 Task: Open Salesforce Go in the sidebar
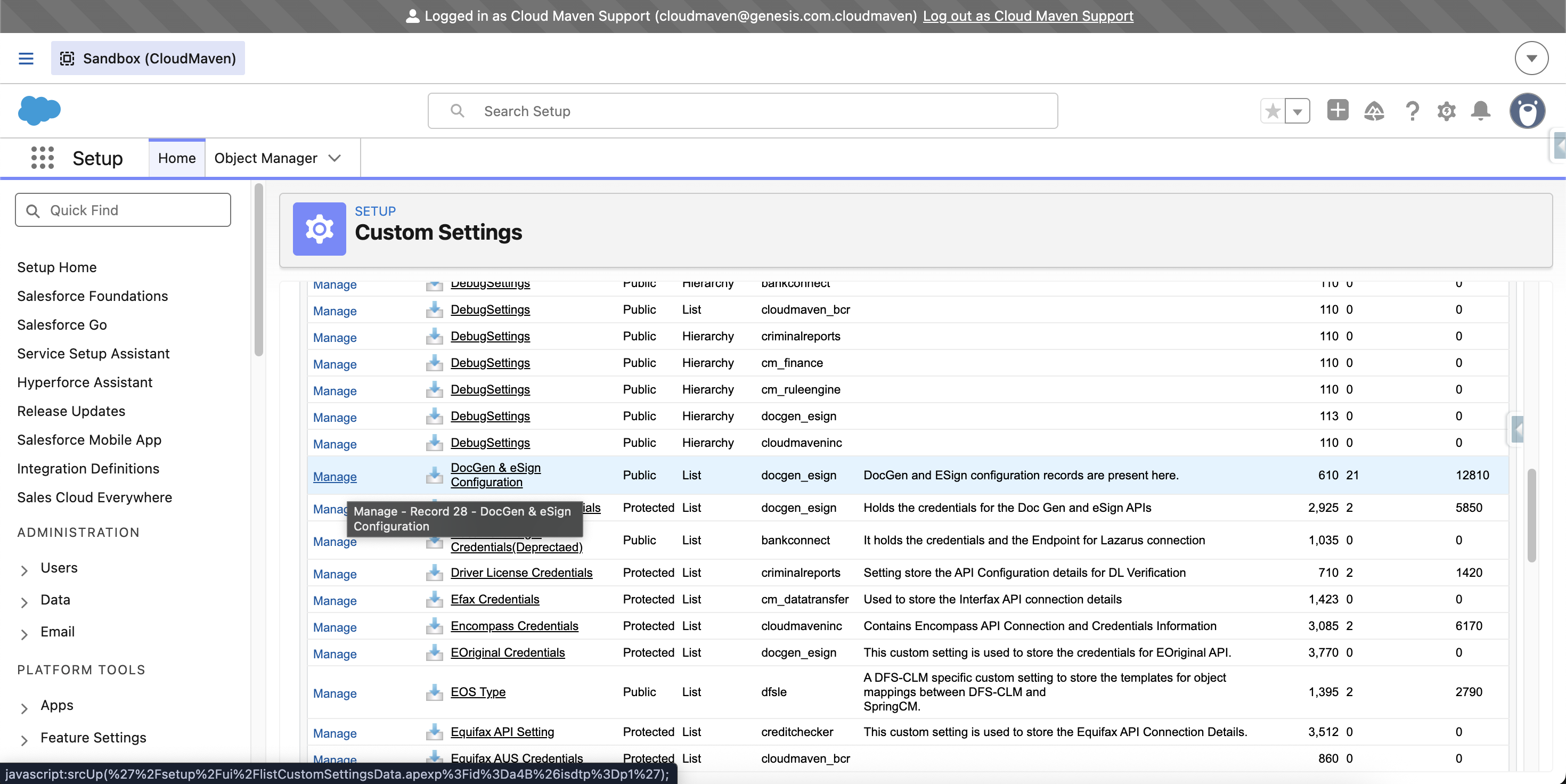[62, 324]
